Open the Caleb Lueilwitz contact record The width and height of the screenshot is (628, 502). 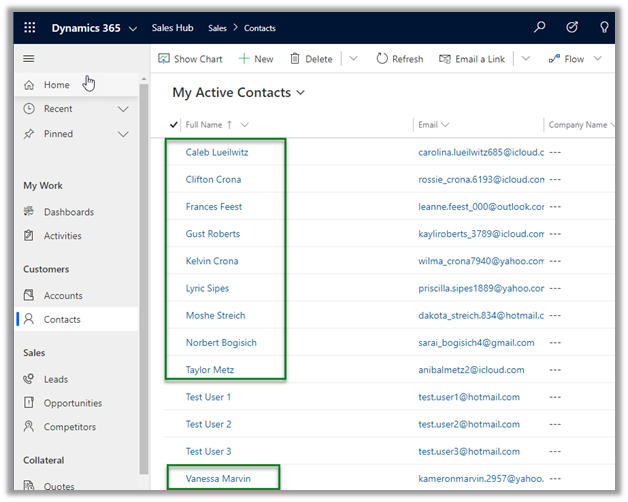click(x=217, y=153)
